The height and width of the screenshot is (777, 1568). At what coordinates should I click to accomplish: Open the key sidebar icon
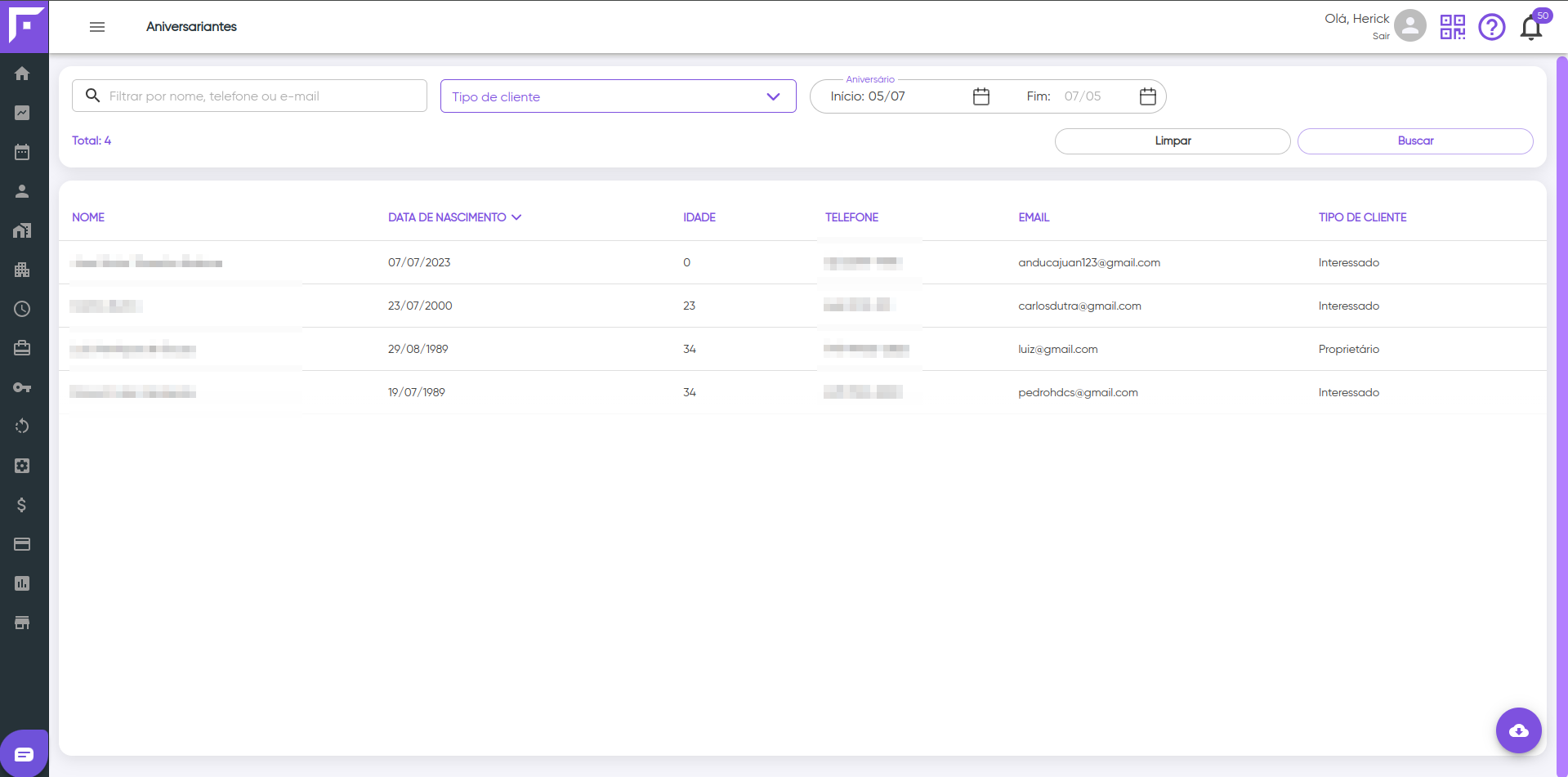pos(22,387)
